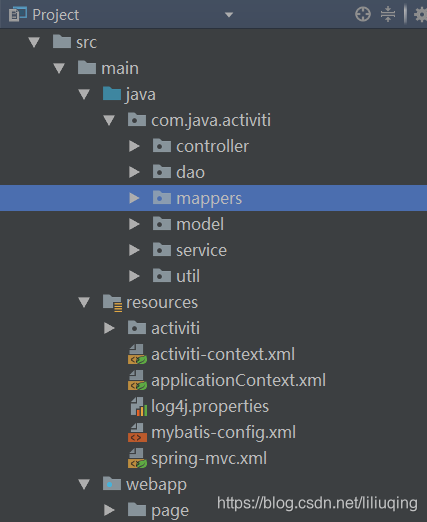Click the webapp web folder icon
This screenshot has width=427, height=522.
(112, 484)
